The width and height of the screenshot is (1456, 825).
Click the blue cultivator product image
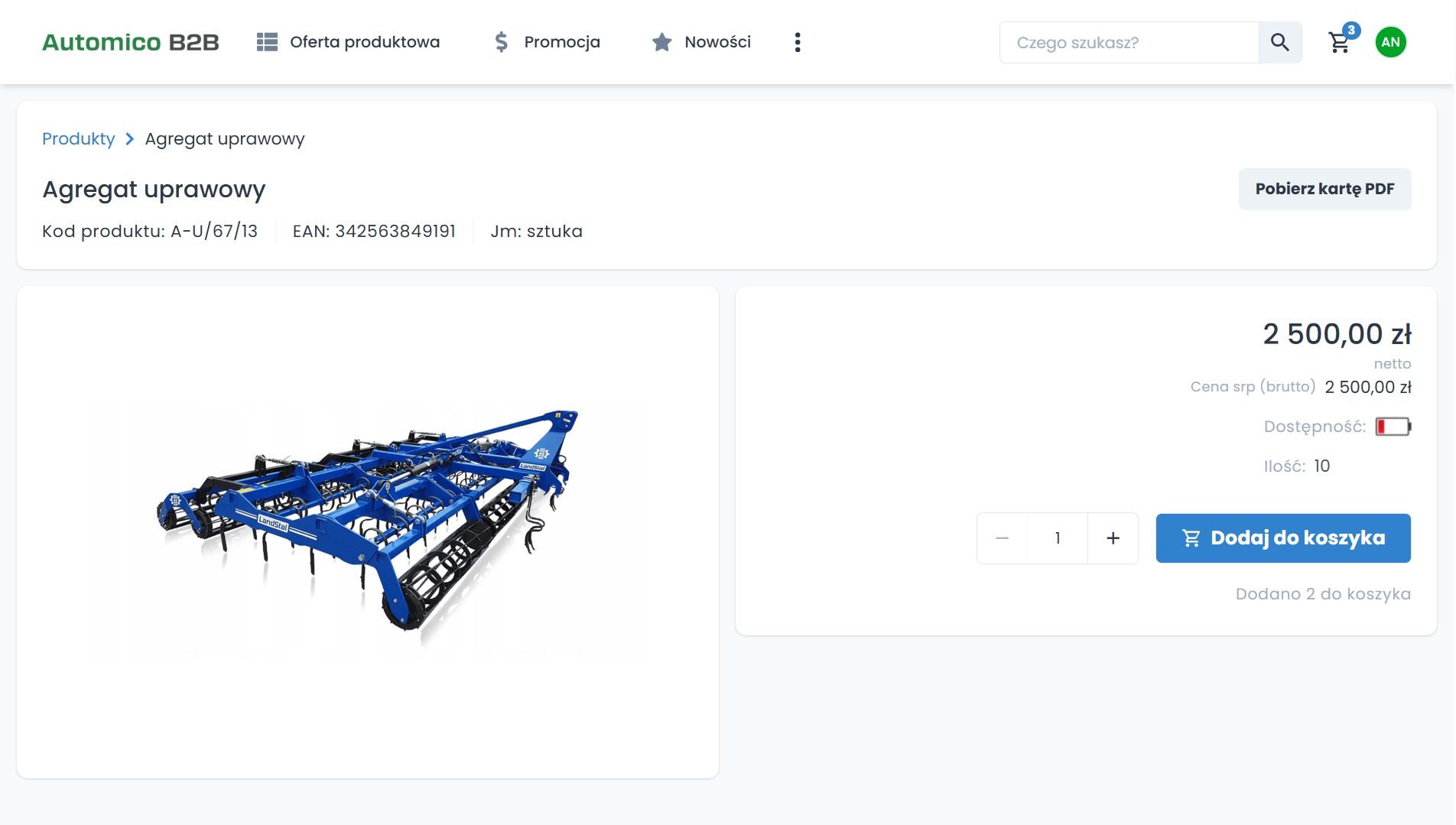click(368, 520)
